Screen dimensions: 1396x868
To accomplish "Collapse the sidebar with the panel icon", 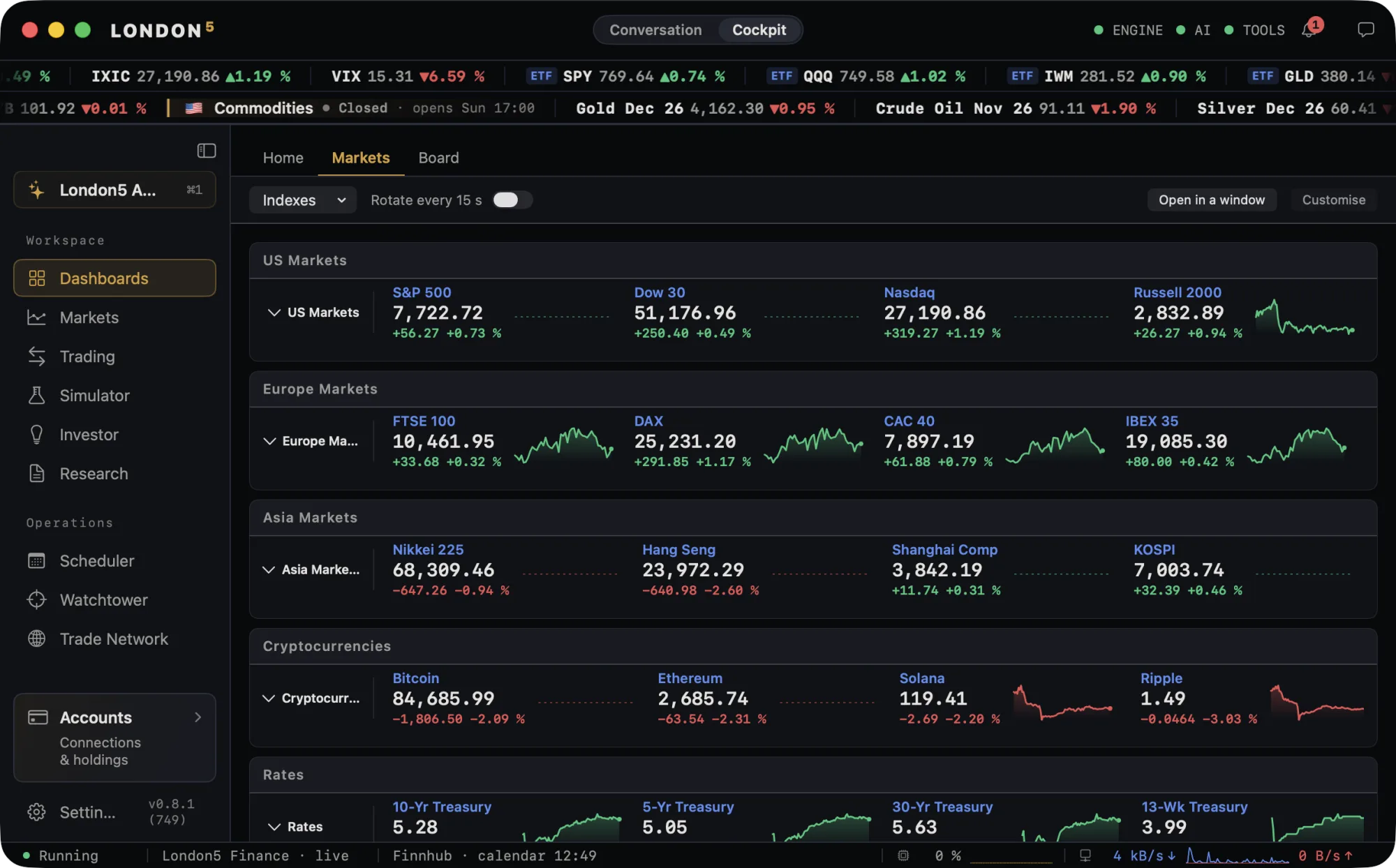I will tap(206, 151).
